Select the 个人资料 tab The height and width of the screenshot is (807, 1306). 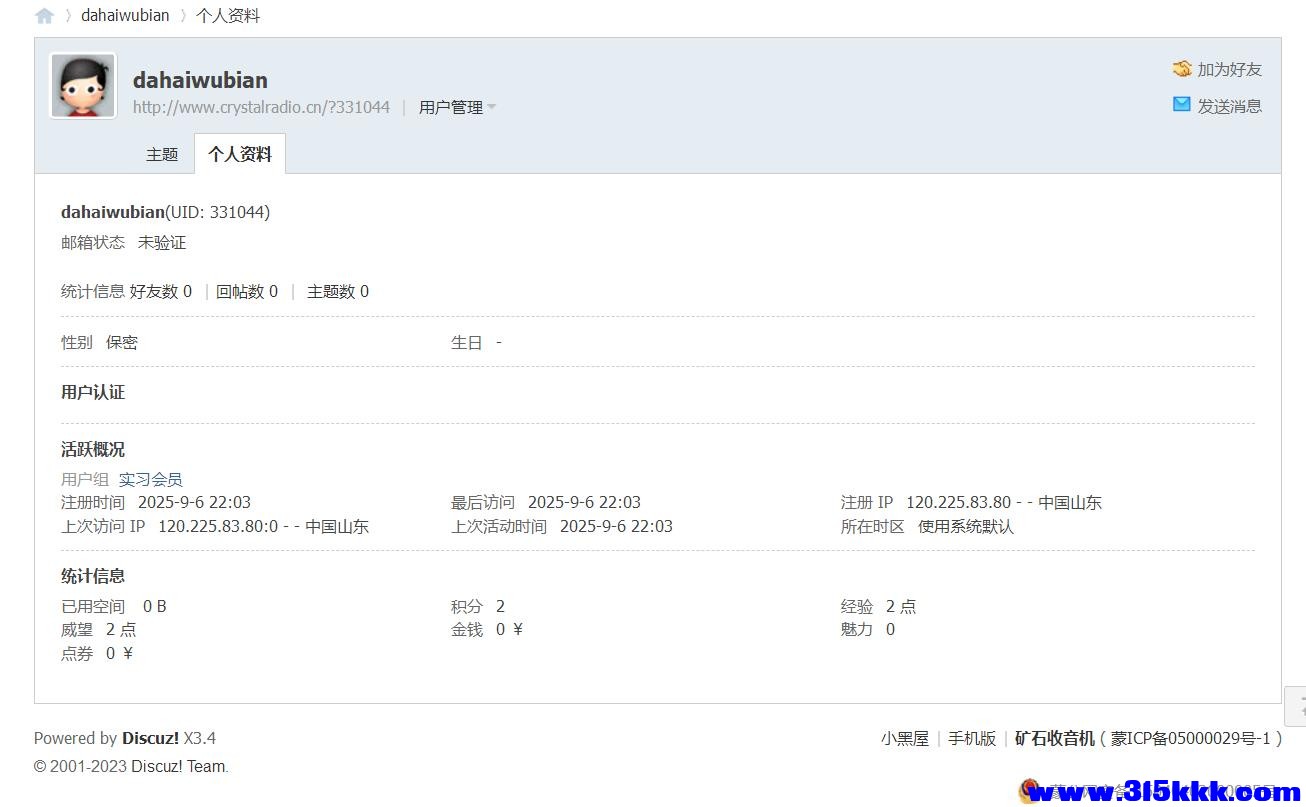[x=239, y=153]
